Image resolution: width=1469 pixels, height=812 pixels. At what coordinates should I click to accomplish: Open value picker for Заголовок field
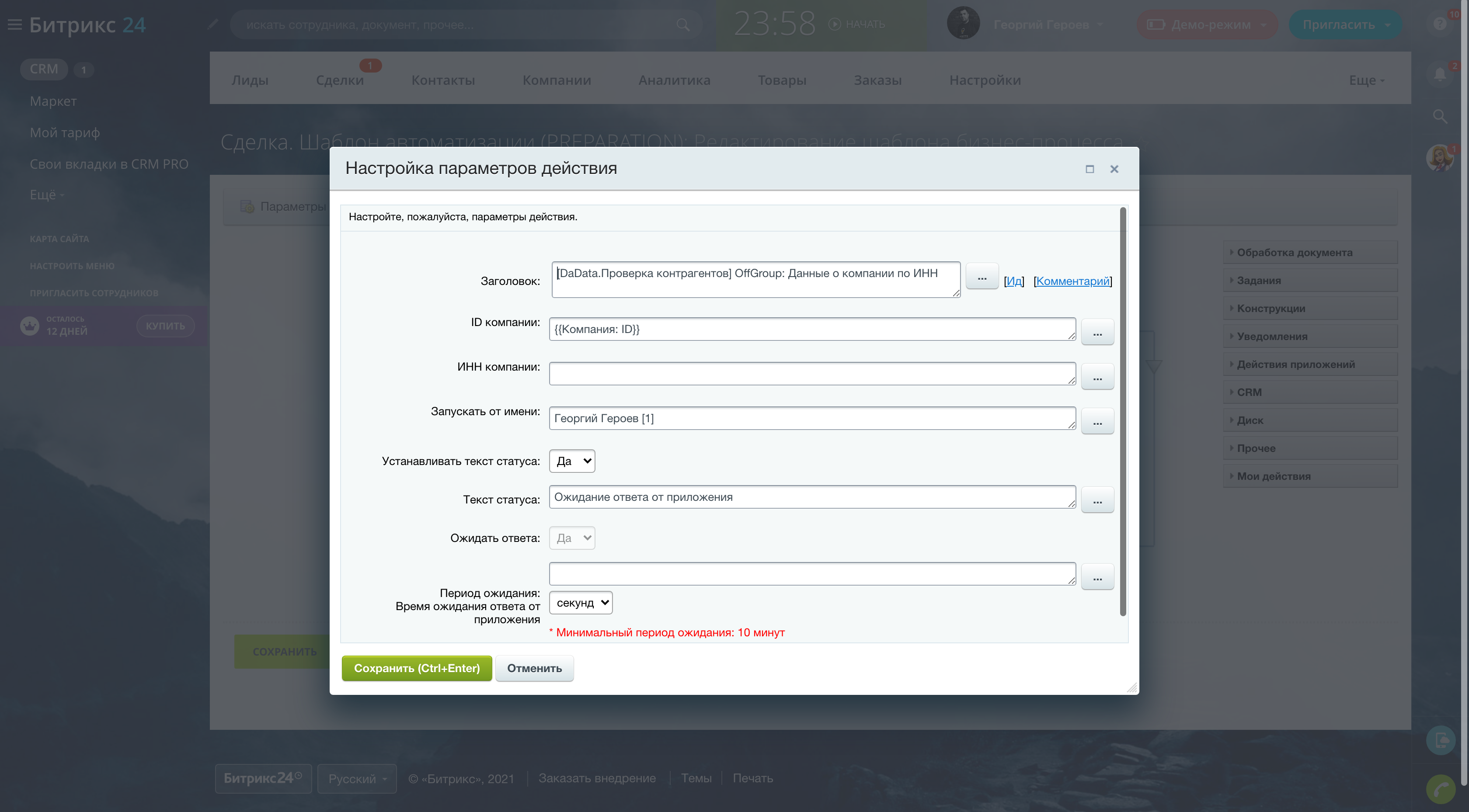coord(982,278)
